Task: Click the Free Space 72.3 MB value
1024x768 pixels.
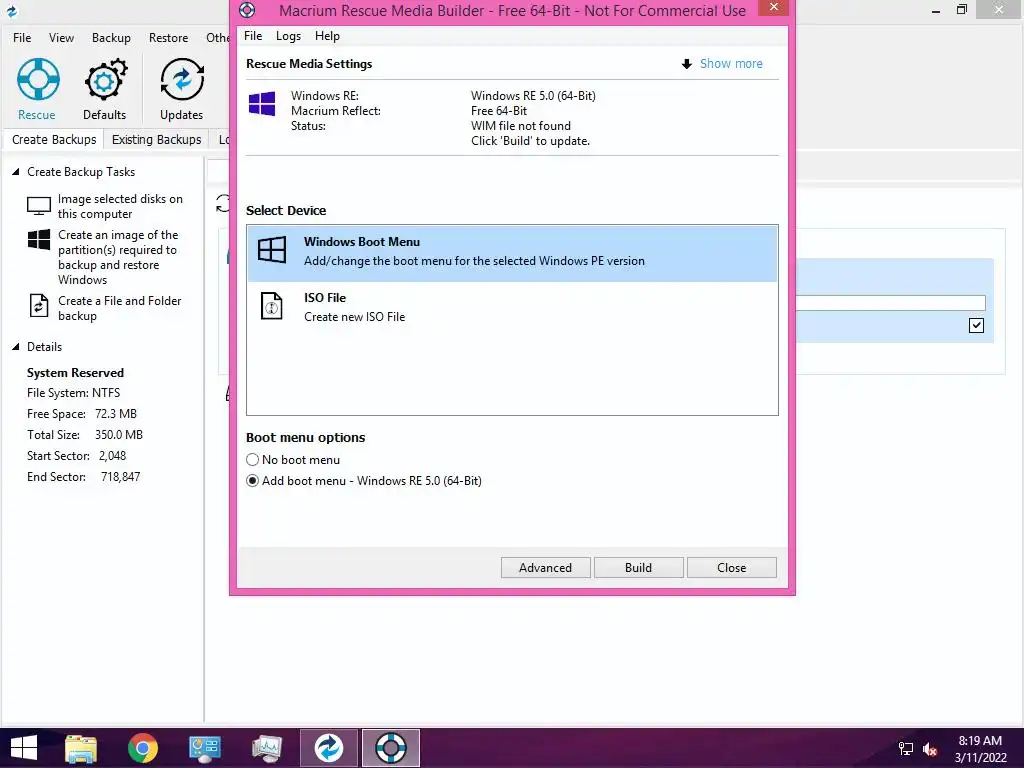Action: (116, 414)
